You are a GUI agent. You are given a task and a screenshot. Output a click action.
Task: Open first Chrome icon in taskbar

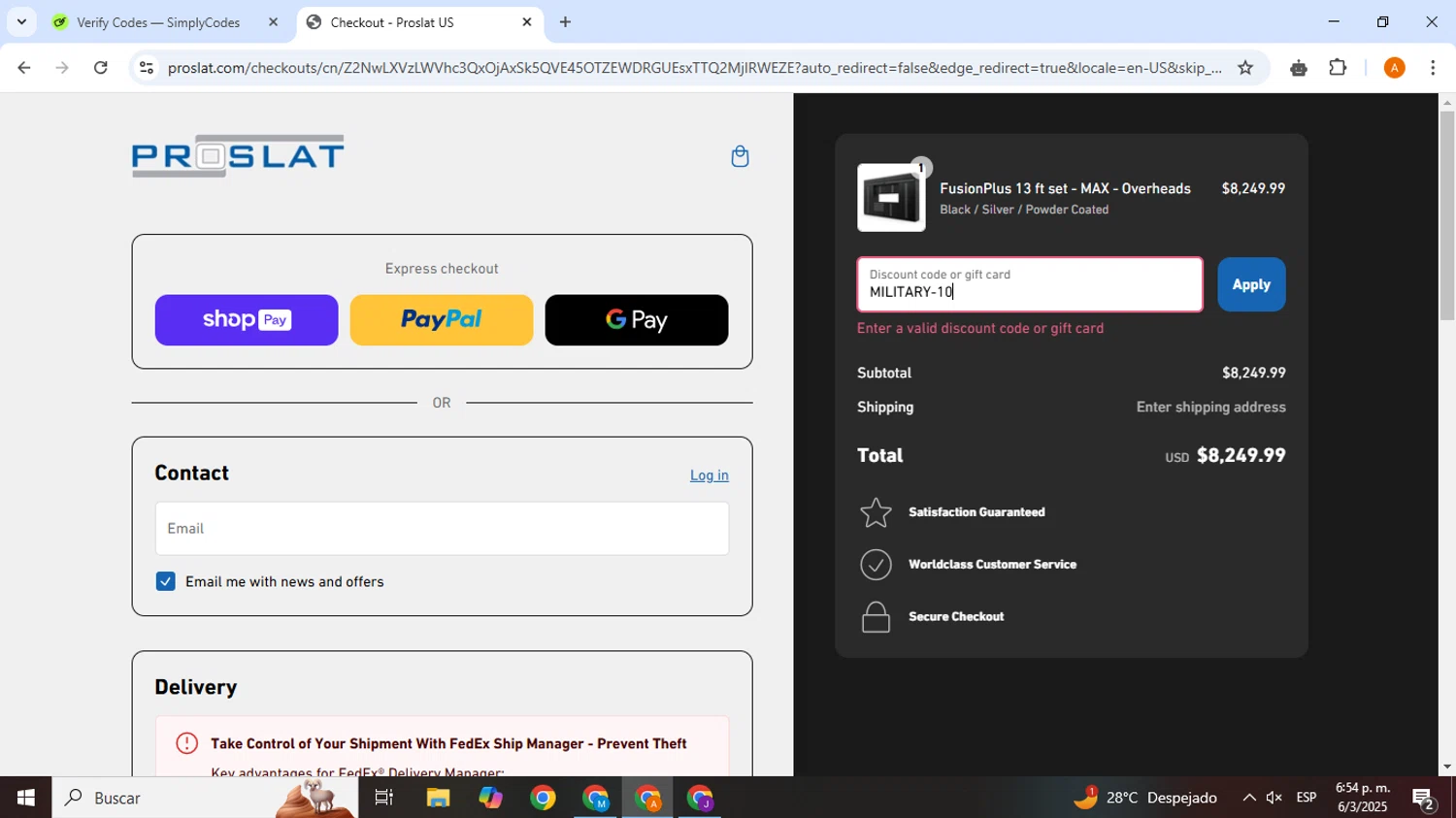[x=543, y=798]
